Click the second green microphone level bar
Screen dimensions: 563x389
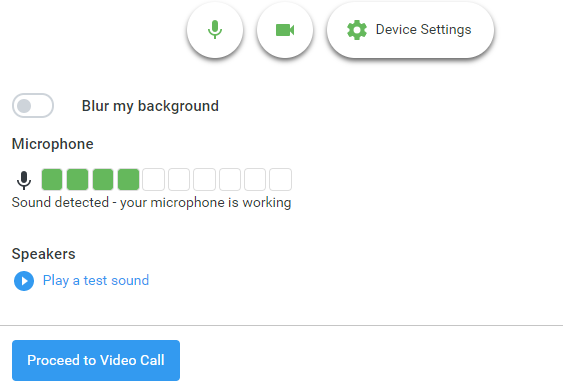(78, 179)
